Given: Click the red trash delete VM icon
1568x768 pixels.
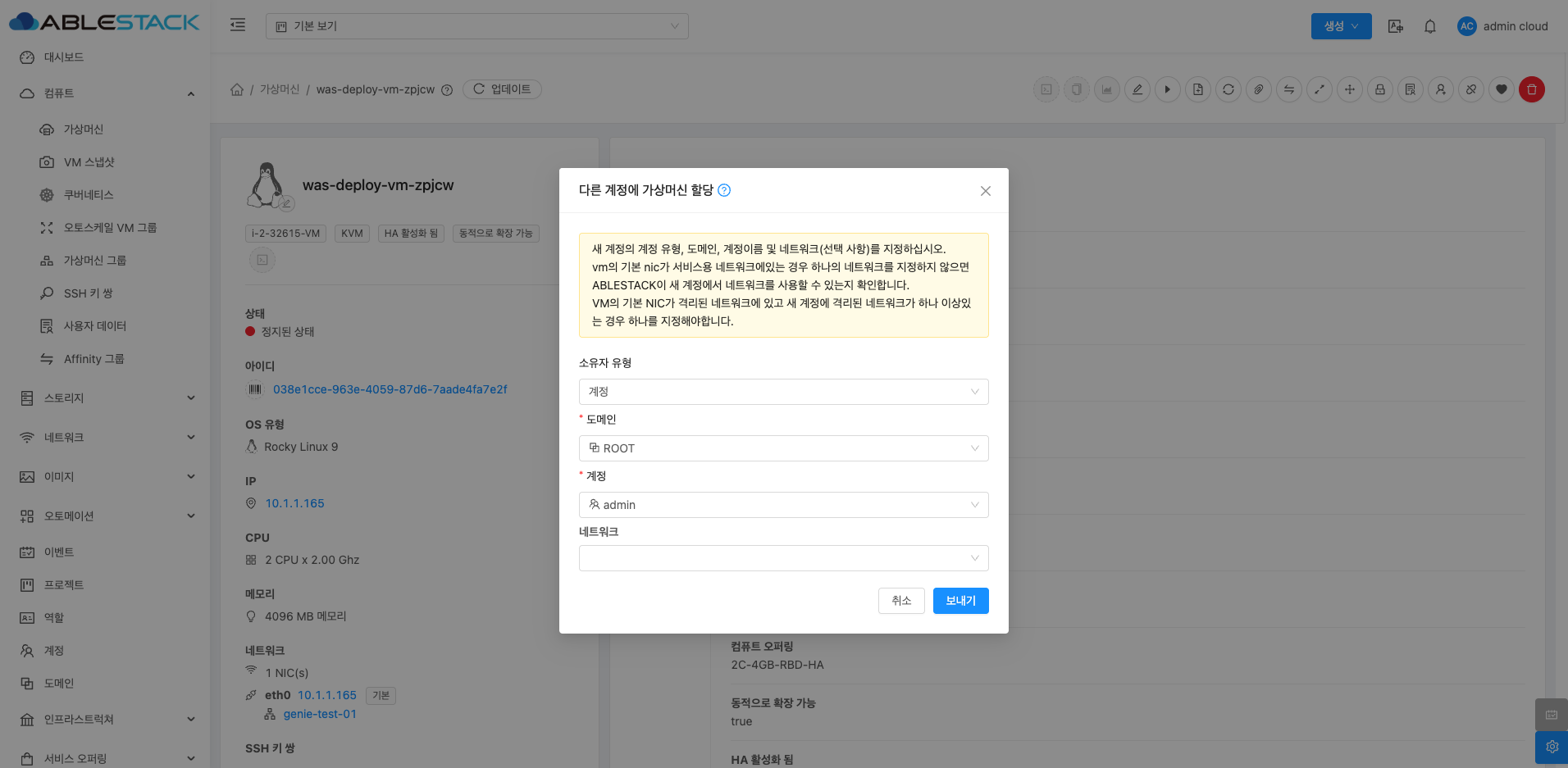Looking at the screenshot, I should click(x=1531, y=89).
